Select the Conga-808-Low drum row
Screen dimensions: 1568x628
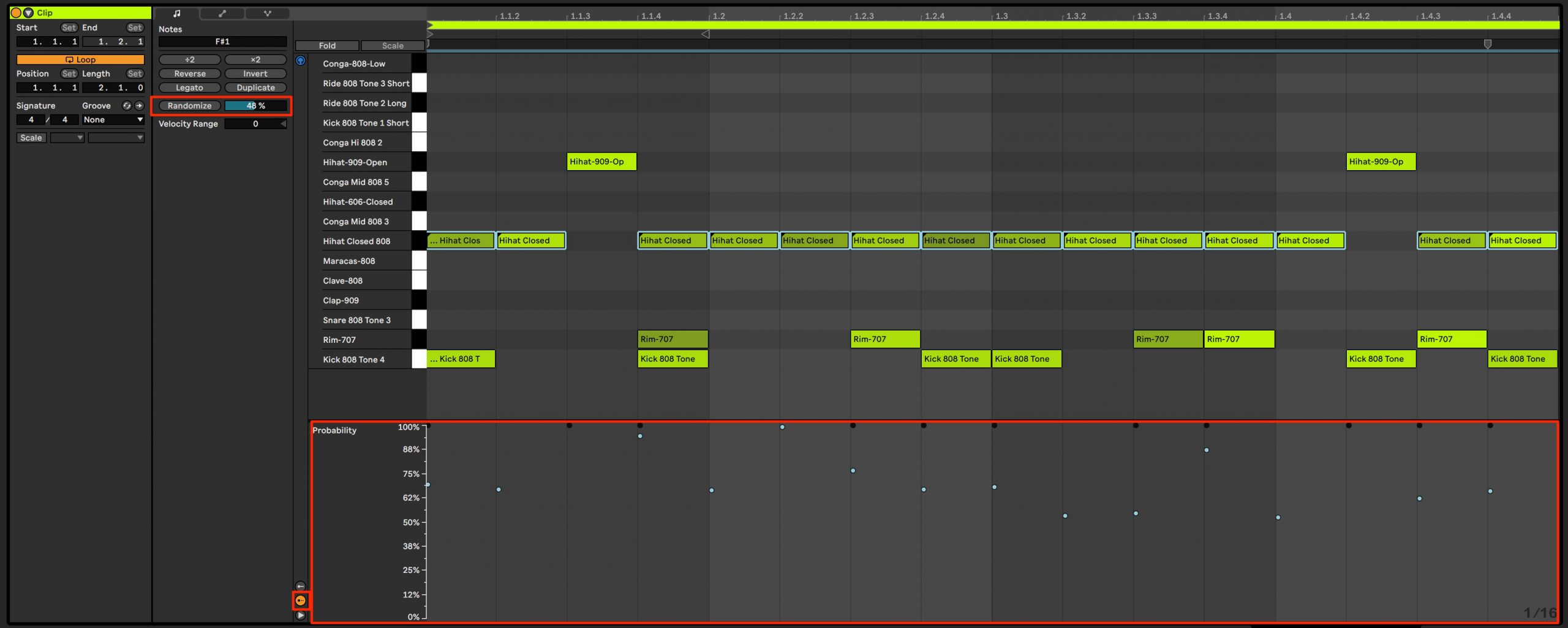pyautogui.click(x=366, y=64)
